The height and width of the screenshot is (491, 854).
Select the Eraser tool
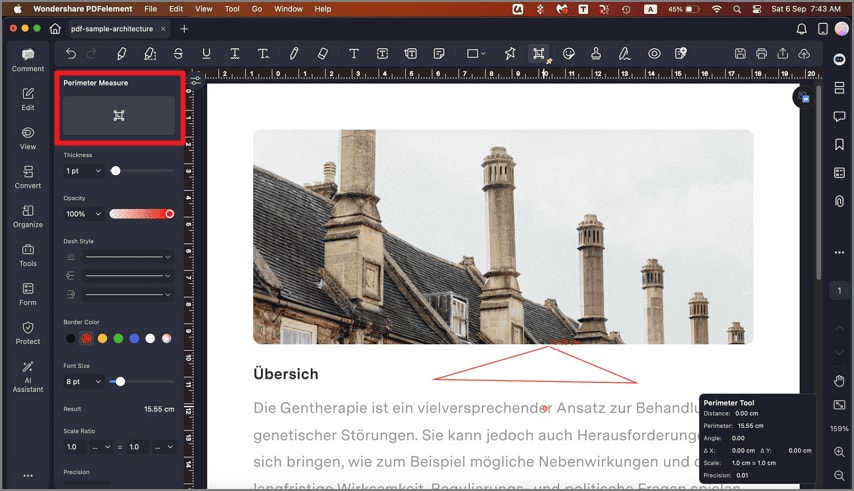[322, 53]
